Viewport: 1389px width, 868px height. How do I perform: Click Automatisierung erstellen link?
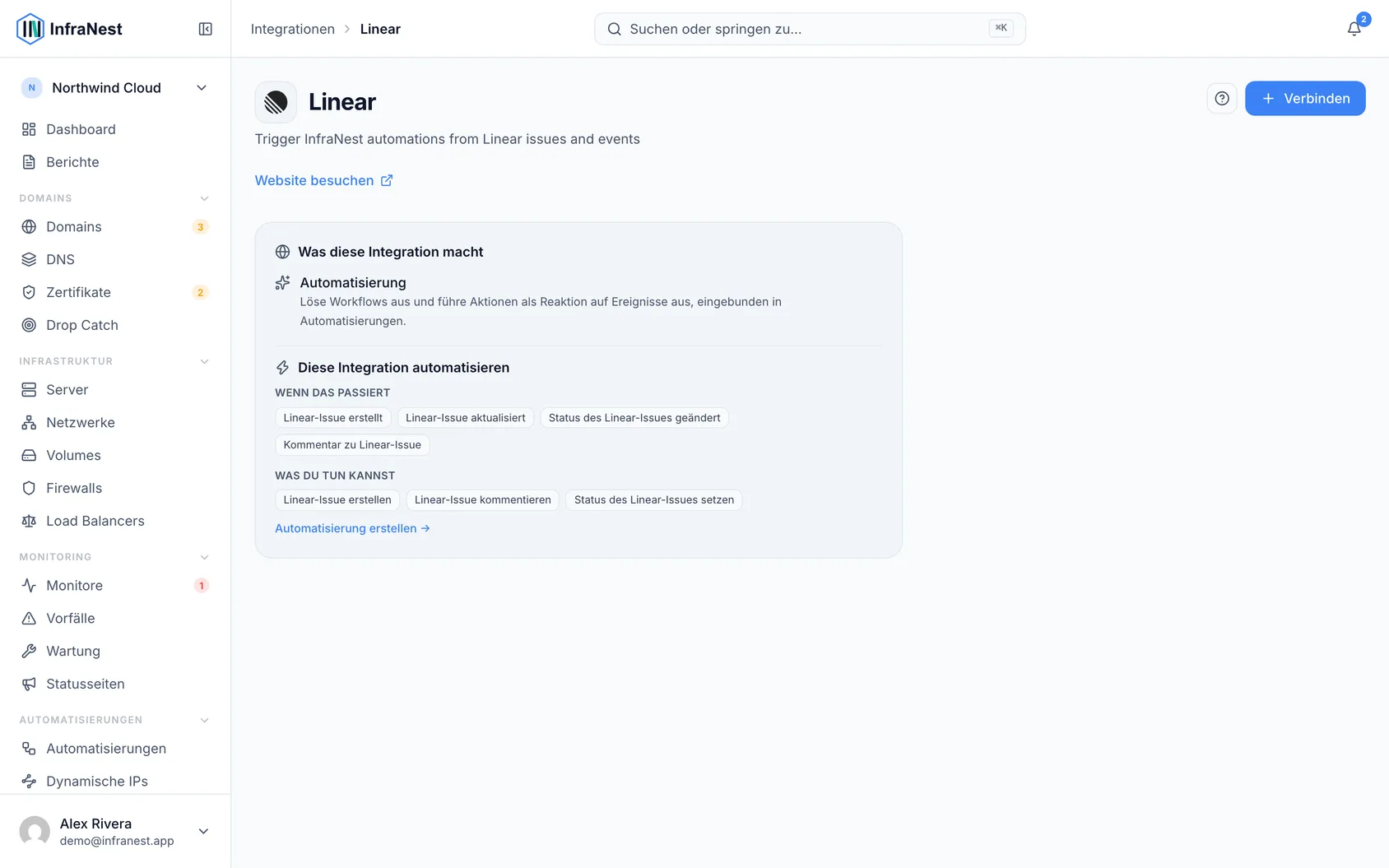[352, 528]
